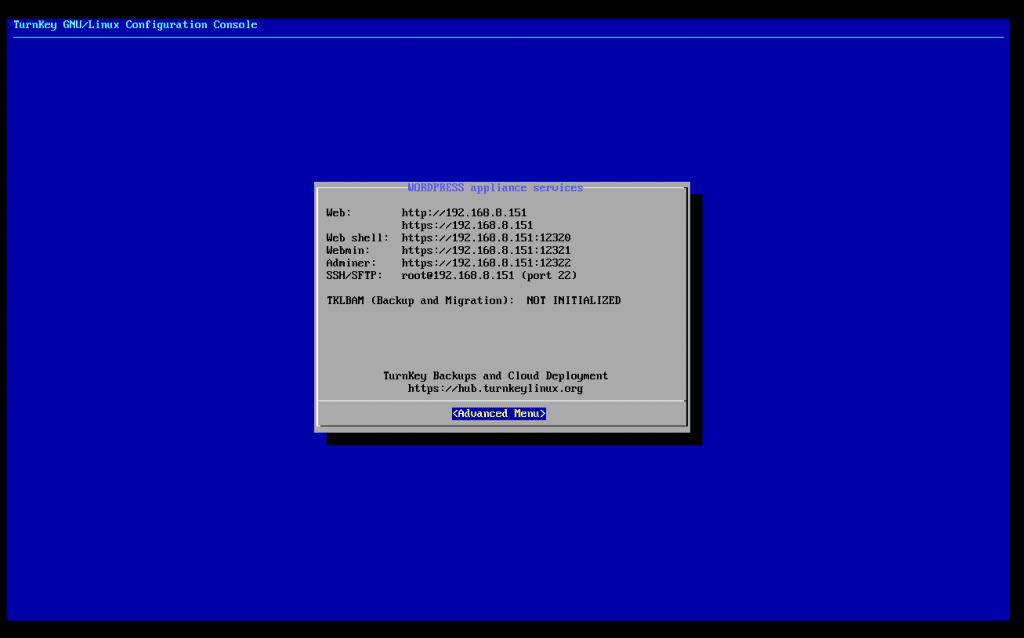Select the Web: row label
The image size is (1024, 638).
point(339,213)
